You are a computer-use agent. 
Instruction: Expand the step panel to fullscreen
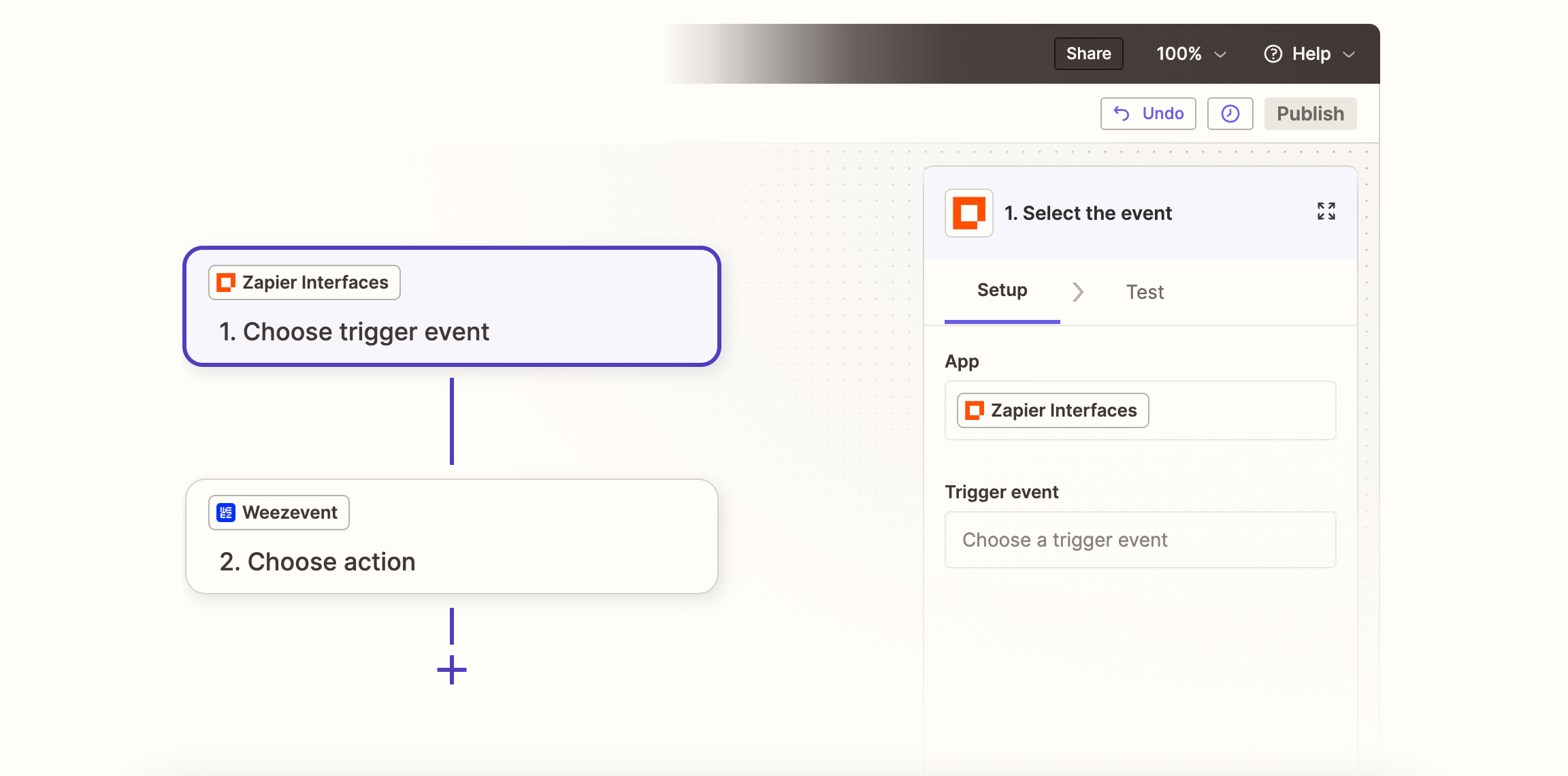click(1326, 211)
